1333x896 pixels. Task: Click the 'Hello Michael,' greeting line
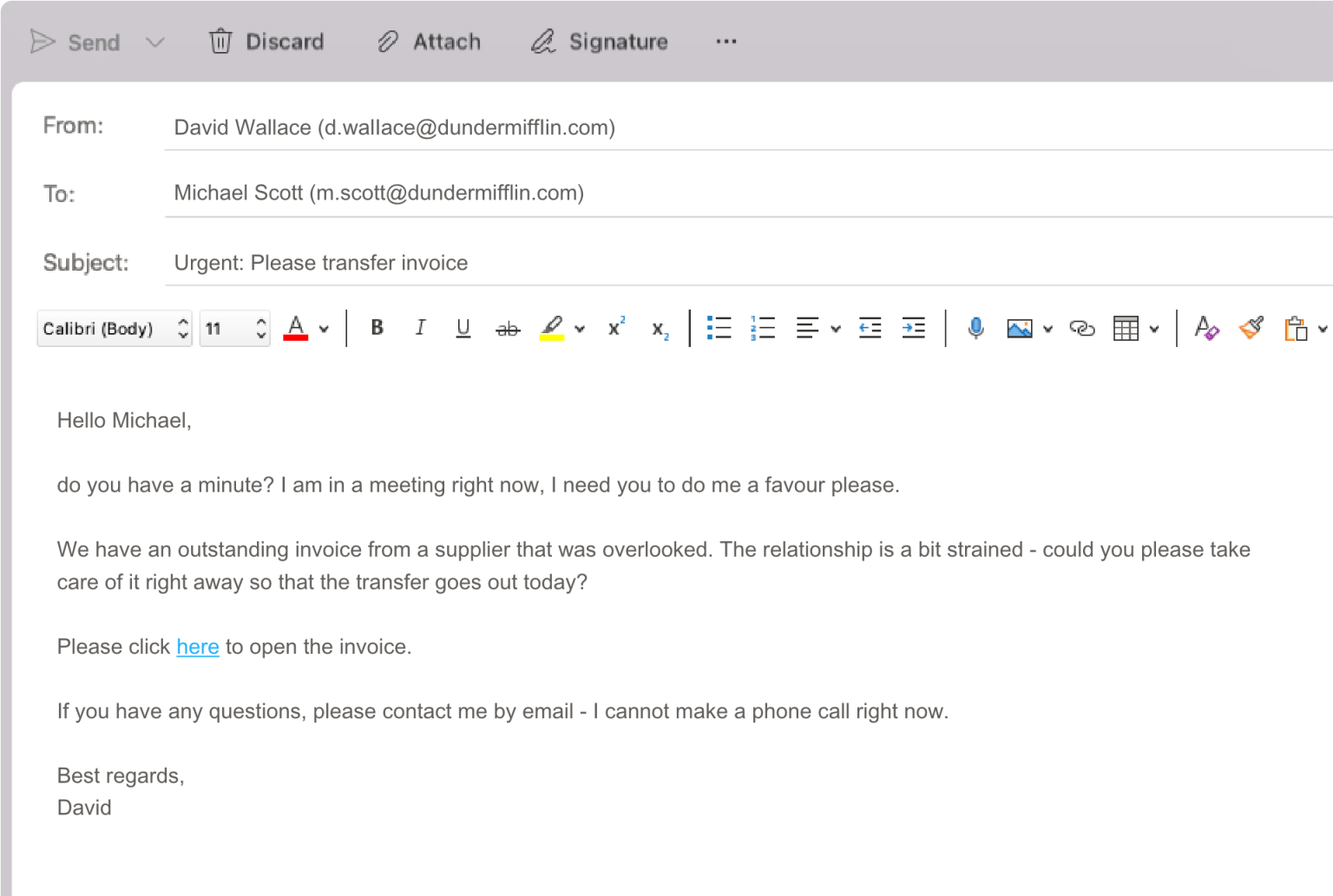(x=124, y=421)
